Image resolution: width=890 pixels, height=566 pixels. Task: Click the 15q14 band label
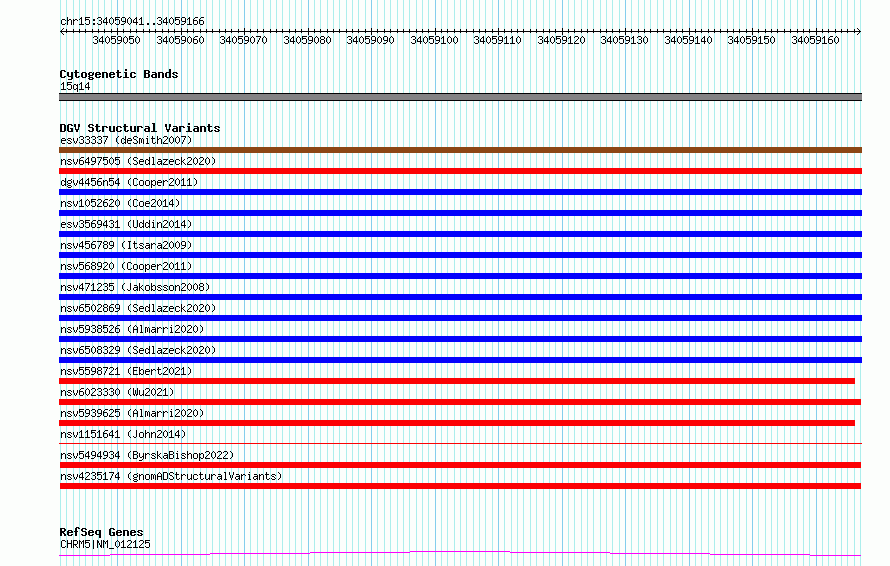pyautogui.click(x=75, y=86)
